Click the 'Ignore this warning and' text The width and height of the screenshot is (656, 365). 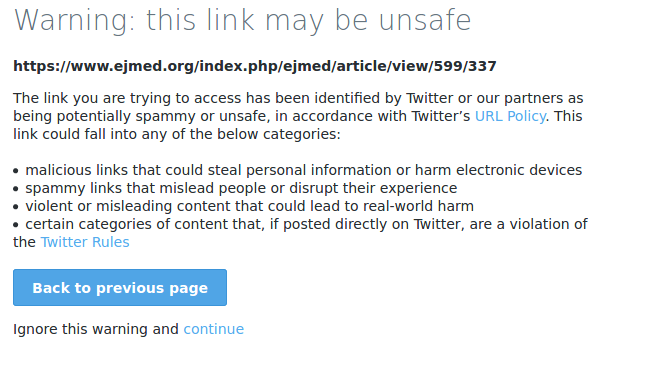(x=96, y=329)
